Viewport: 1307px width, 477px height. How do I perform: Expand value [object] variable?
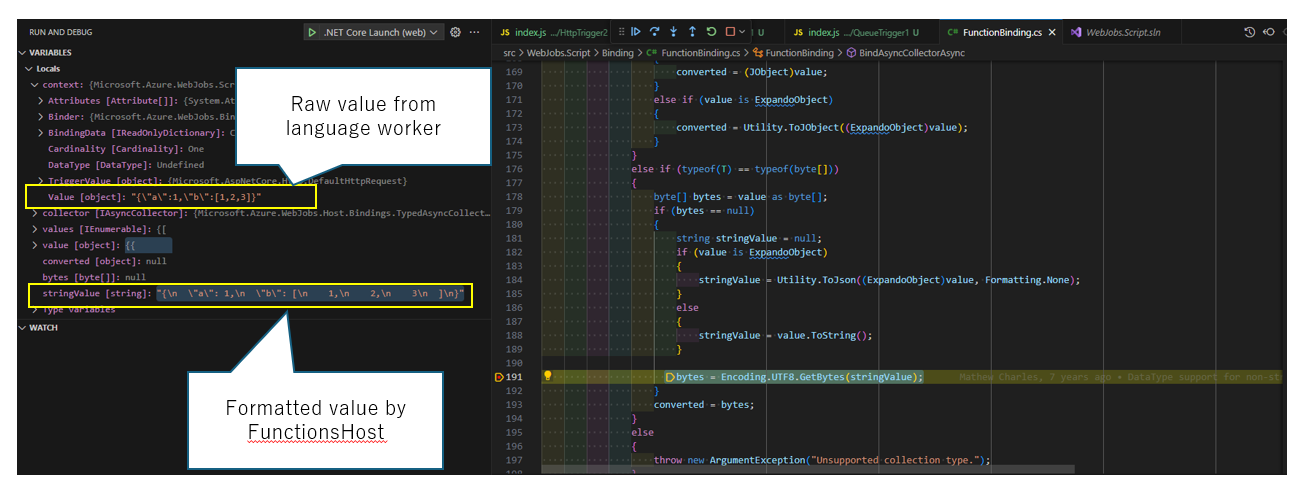pyautogui.click(x=34, y=245)
